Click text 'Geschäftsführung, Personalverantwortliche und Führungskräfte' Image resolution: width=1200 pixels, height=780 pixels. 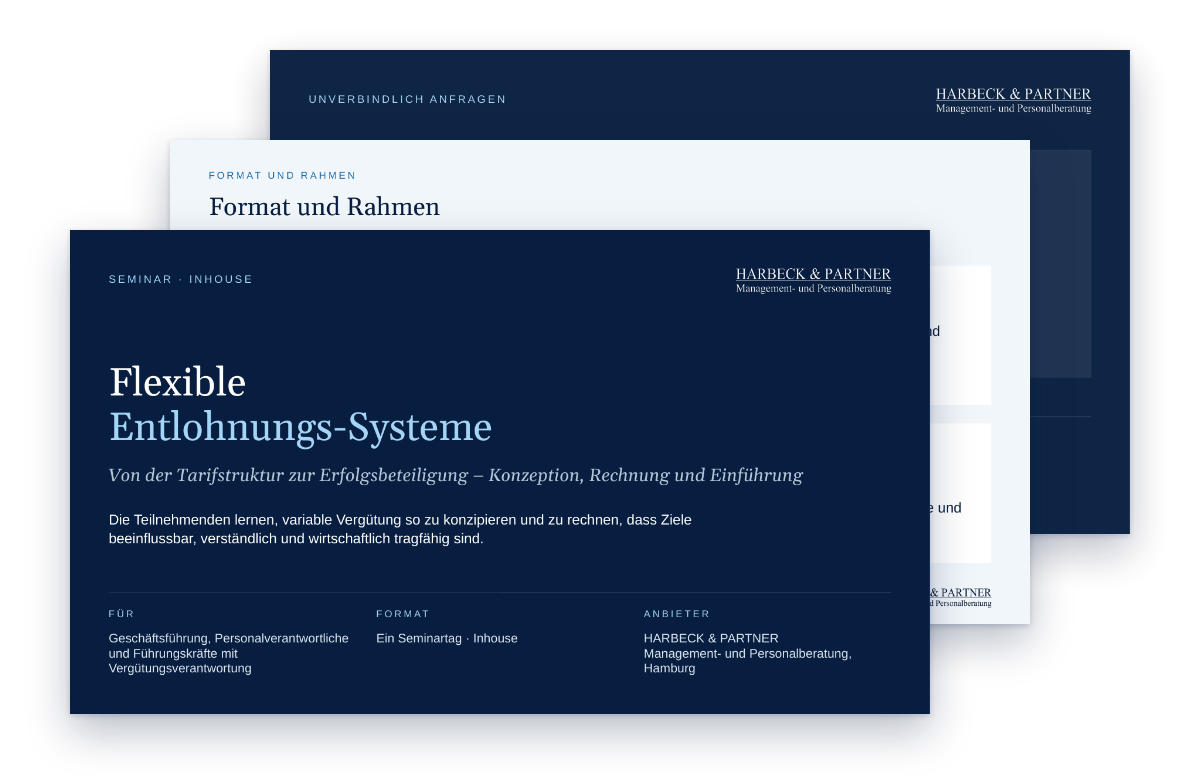pyautogui.click(x=229, y=653)
